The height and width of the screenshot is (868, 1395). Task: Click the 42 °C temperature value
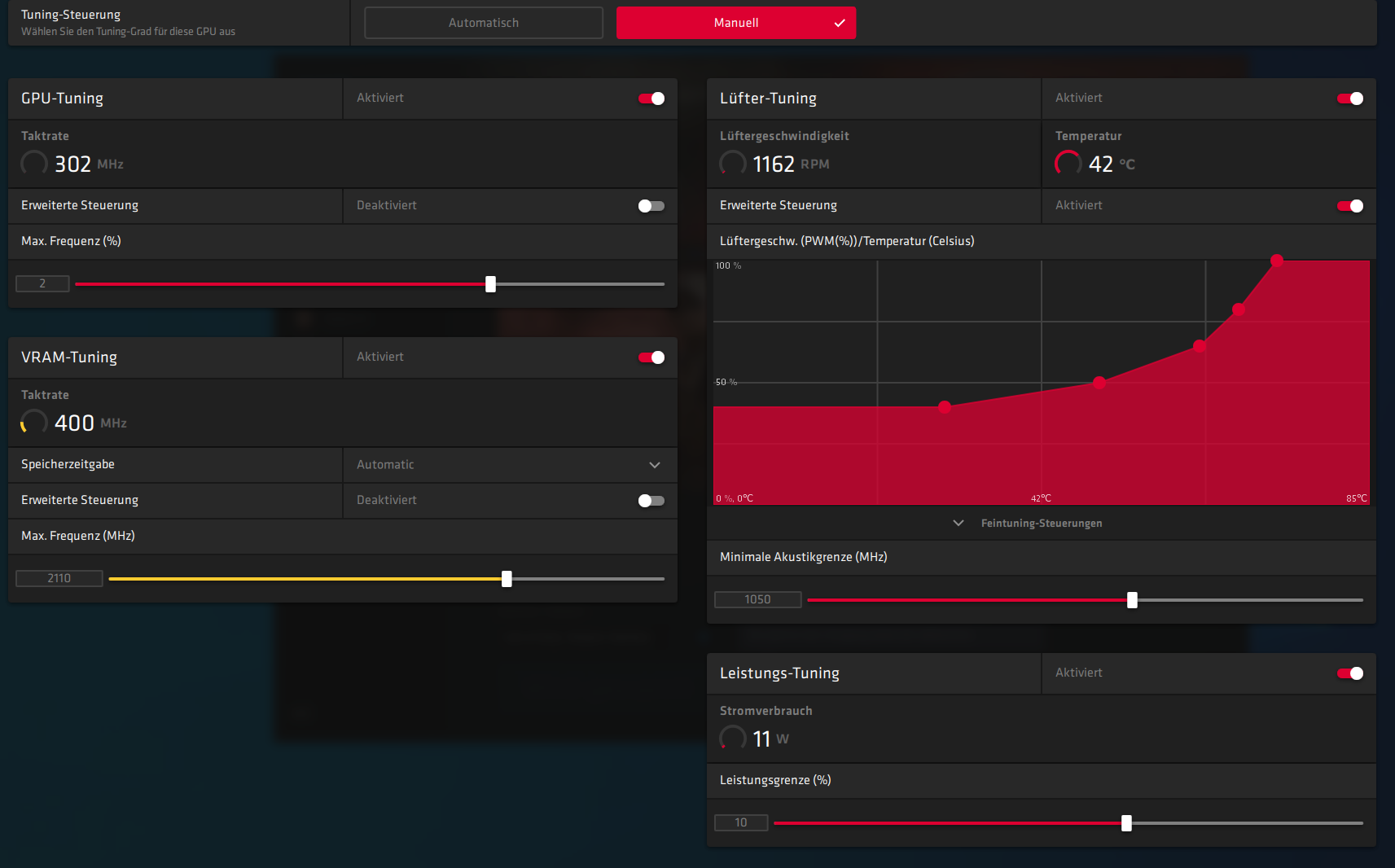click(x=1112, y=164)
